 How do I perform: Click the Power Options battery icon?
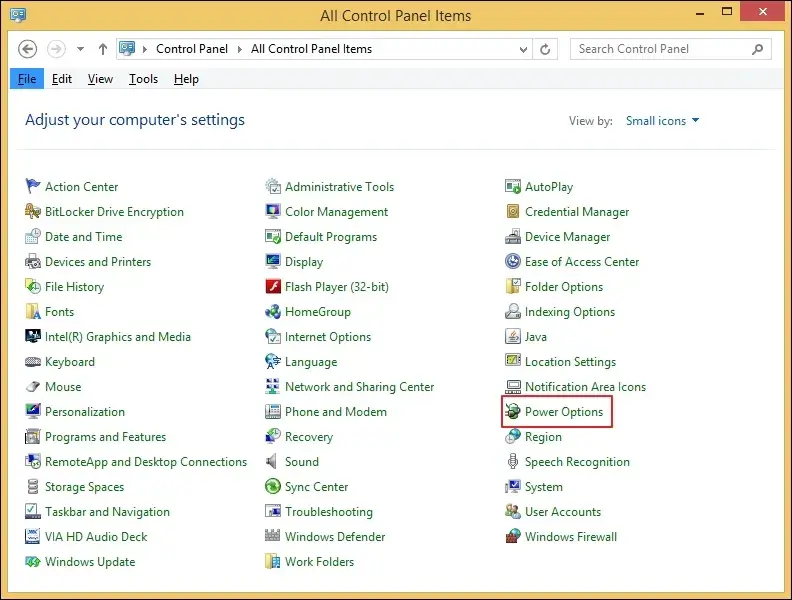513,411
